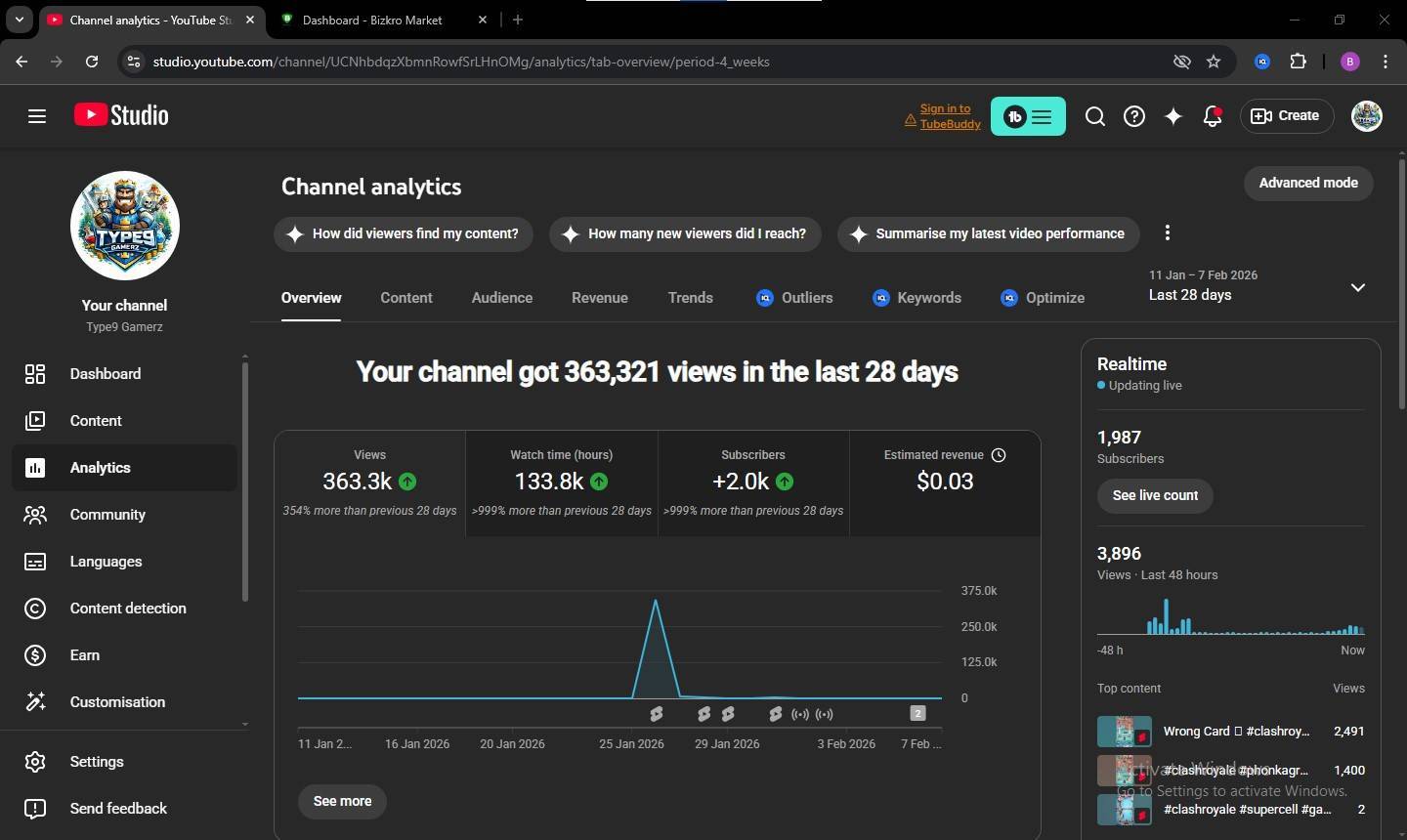The image size is (1407, 840).
Task: Switch to the Revenue tab
Action: [600, 298]
